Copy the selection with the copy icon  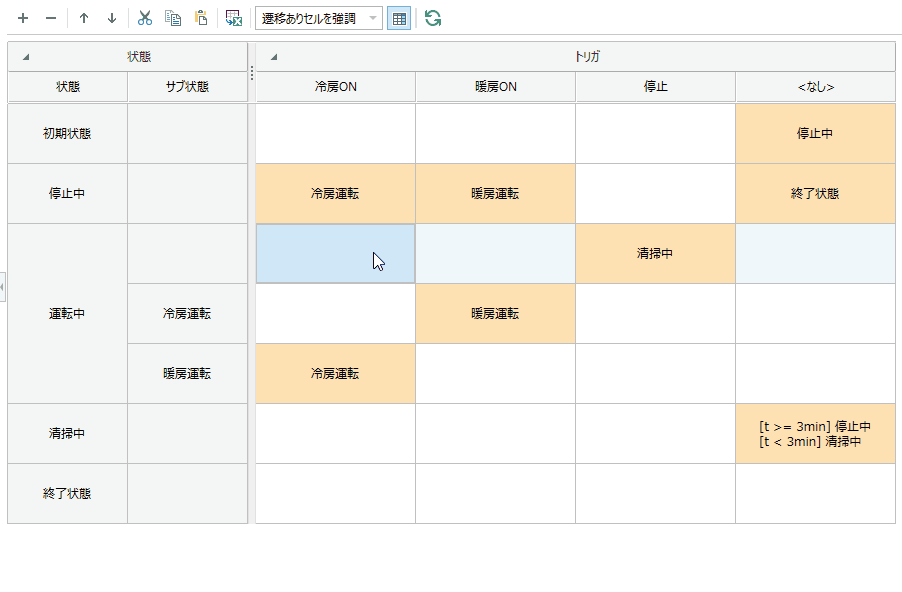tap(173, 18)
